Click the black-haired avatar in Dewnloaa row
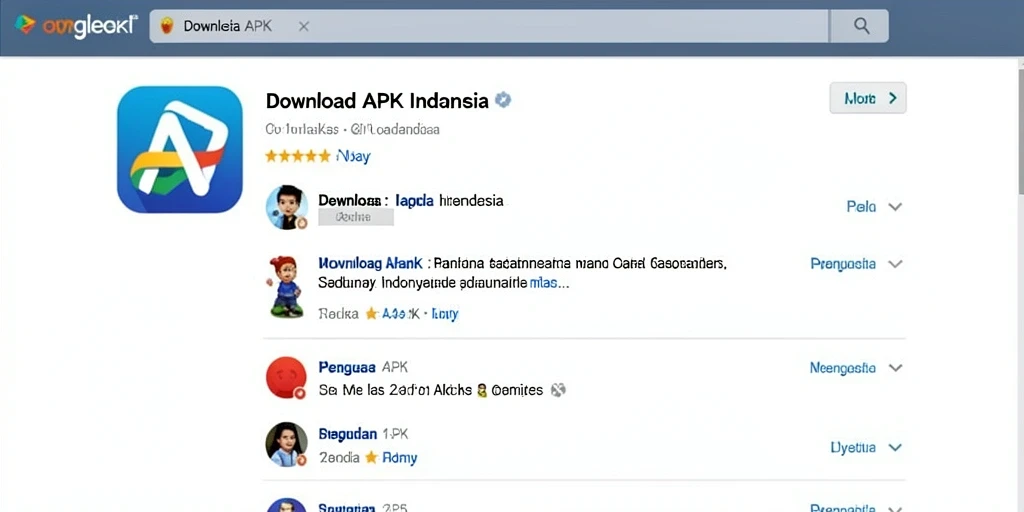1024x512 pixels. pyautogui.click(x=287, y=207)
